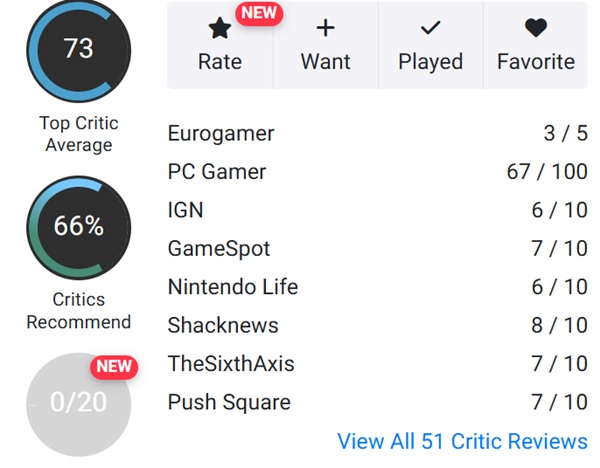This screenshot has width=600, height=468.
Task: Mark game as Played with checkmark
Action: coord(430,29)
